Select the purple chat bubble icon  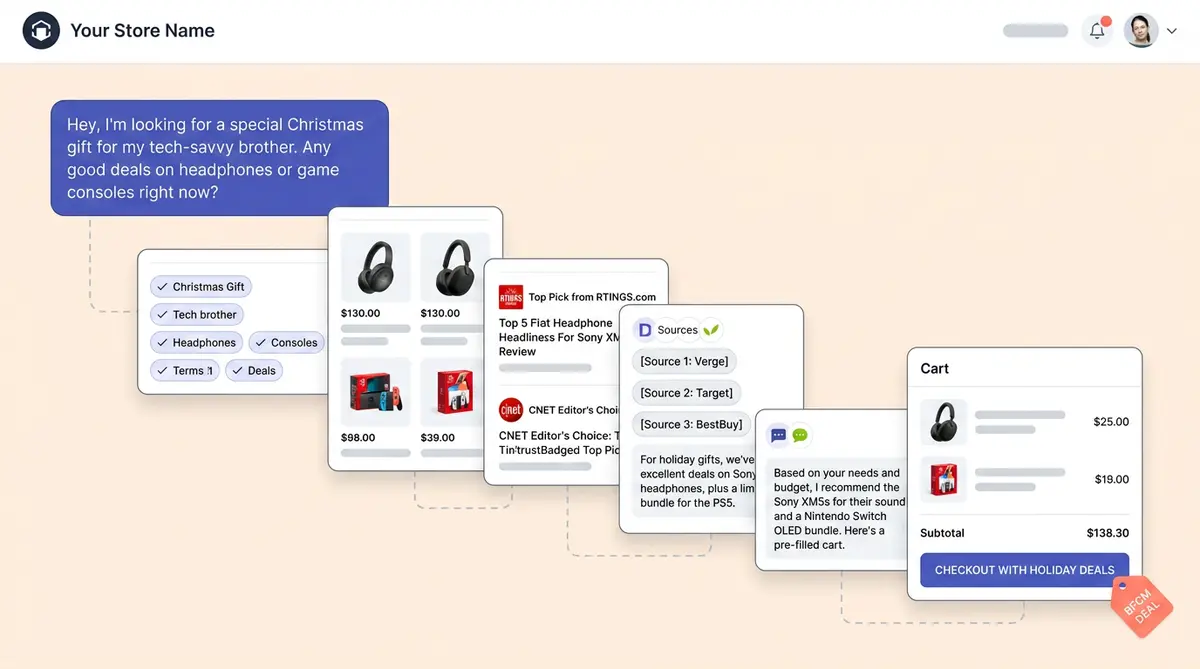click(777, 435)
